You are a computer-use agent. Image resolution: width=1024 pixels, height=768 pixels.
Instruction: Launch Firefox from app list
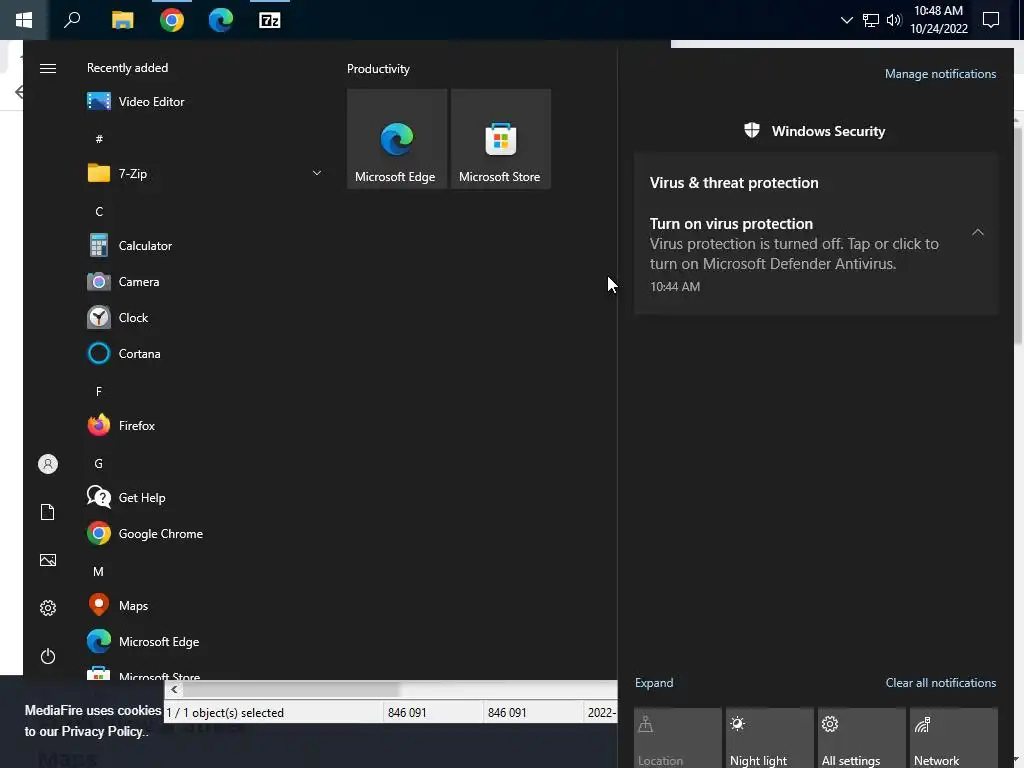206,425
